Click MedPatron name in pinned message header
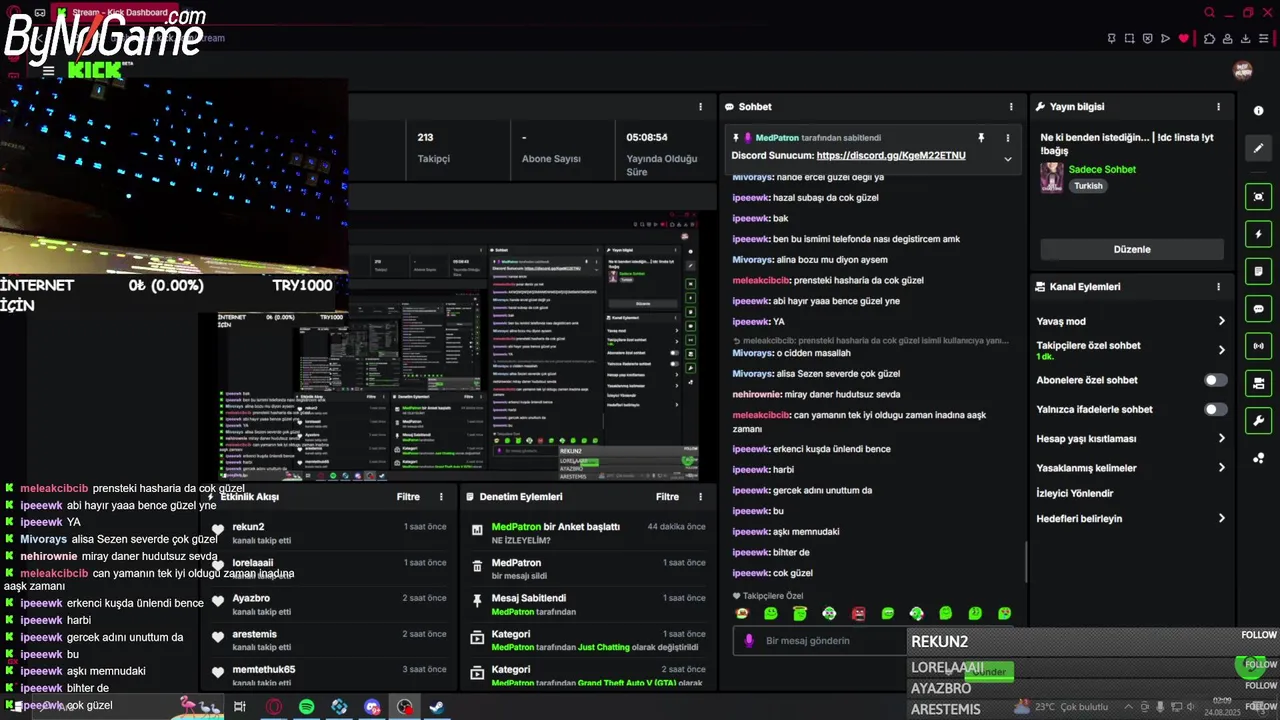 click(777, 138)
